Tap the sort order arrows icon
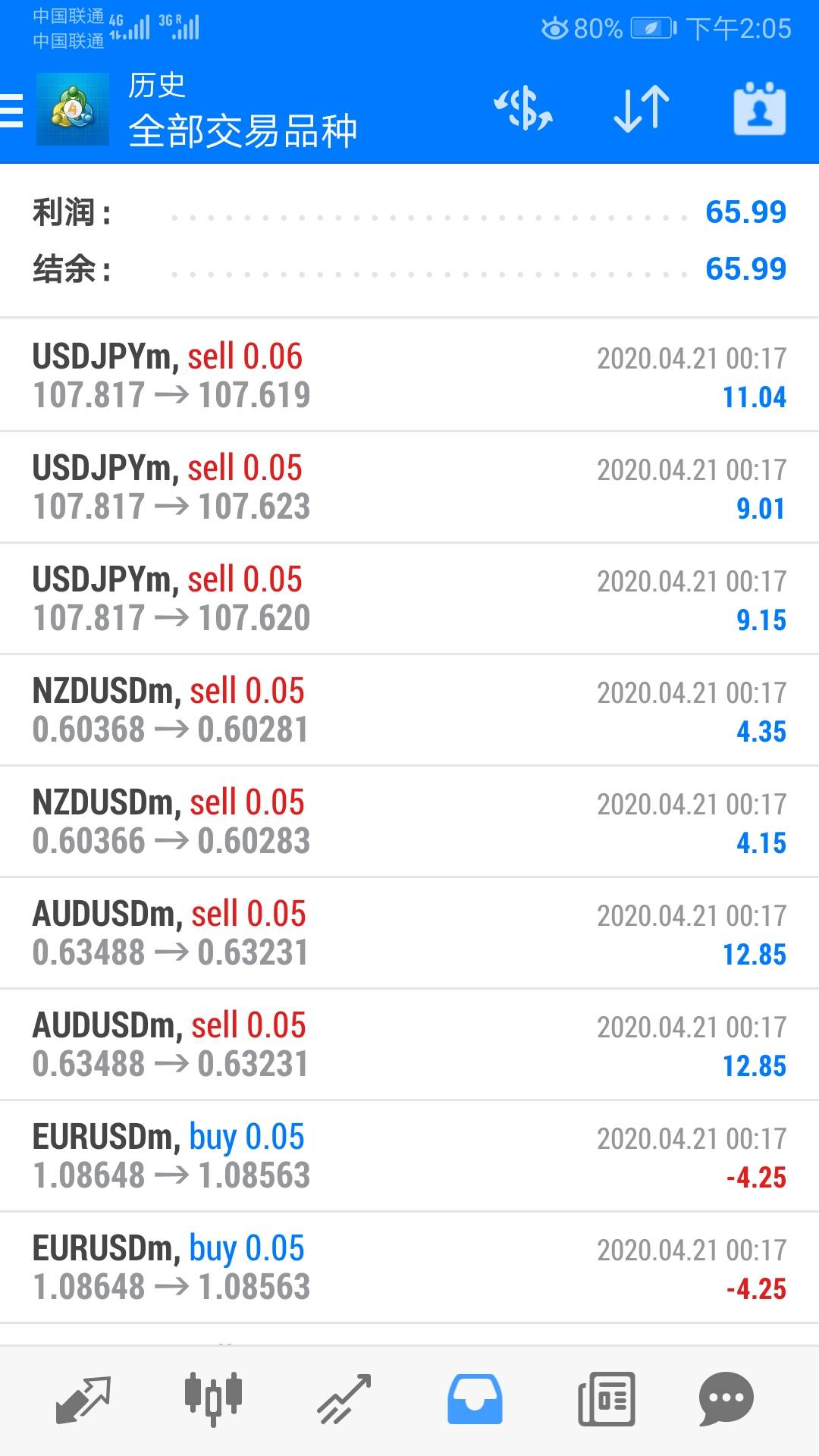 [642, 109]
